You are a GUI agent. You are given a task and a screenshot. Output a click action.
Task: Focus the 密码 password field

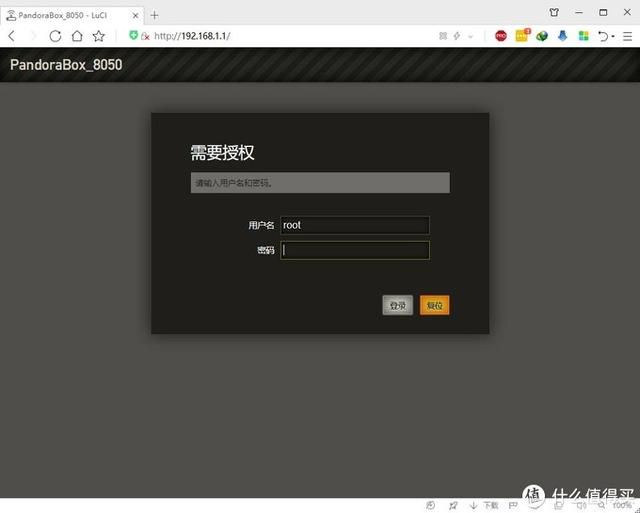[x=355, y=250]
